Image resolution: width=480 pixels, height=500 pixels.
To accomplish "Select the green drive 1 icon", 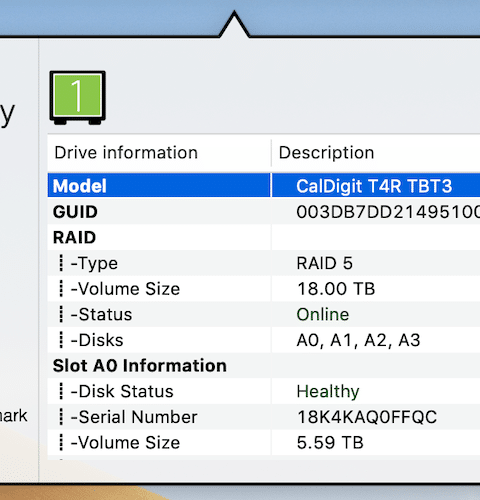I will tap(78, 98).
